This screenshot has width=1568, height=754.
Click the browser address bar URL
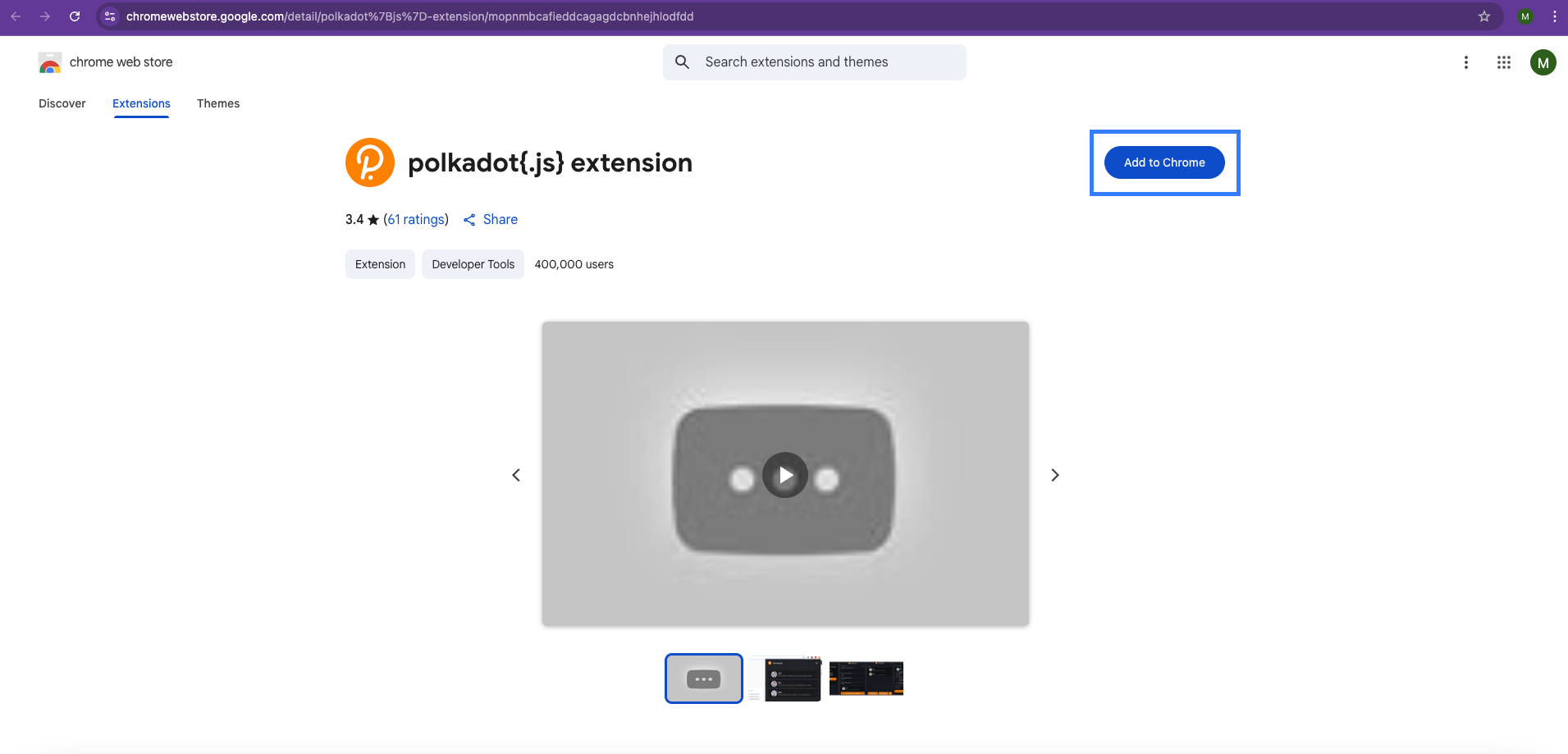409,16
